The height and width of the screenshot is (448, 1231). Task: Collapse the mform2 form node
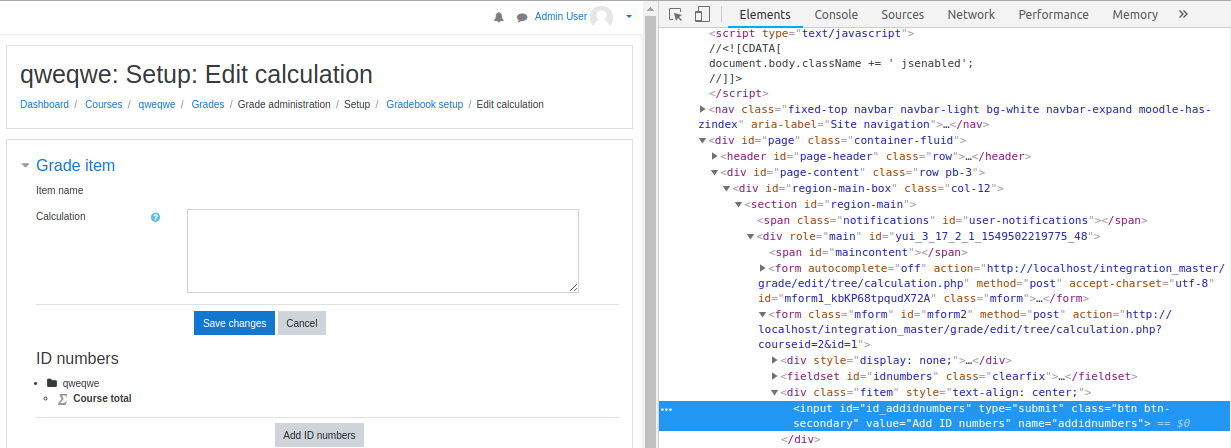click(x=762, y=314)
